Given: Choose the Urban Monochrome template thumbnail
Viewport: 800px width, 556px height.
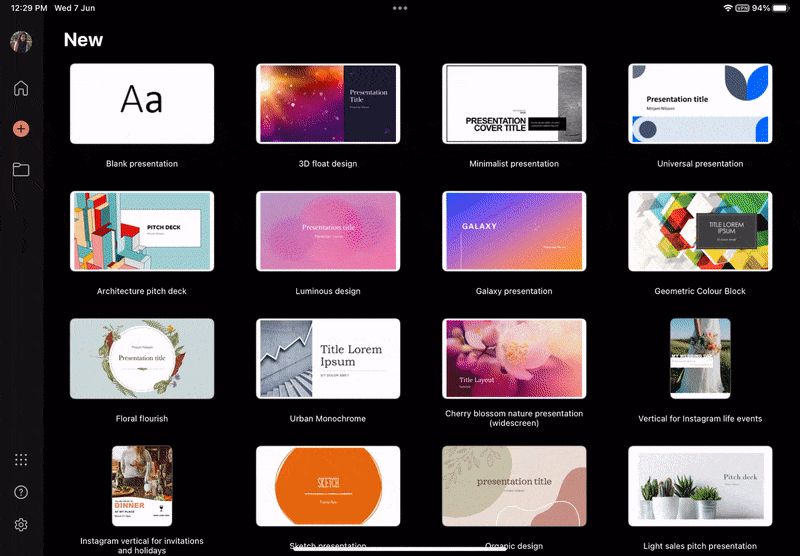Looking at the screenshot, I should [328, 359].
